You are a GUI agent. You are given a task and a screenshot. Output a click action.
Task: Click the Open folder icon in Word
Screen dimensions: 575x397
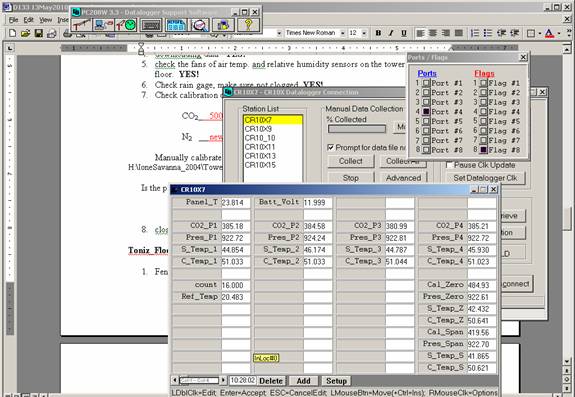coord(25,34)
